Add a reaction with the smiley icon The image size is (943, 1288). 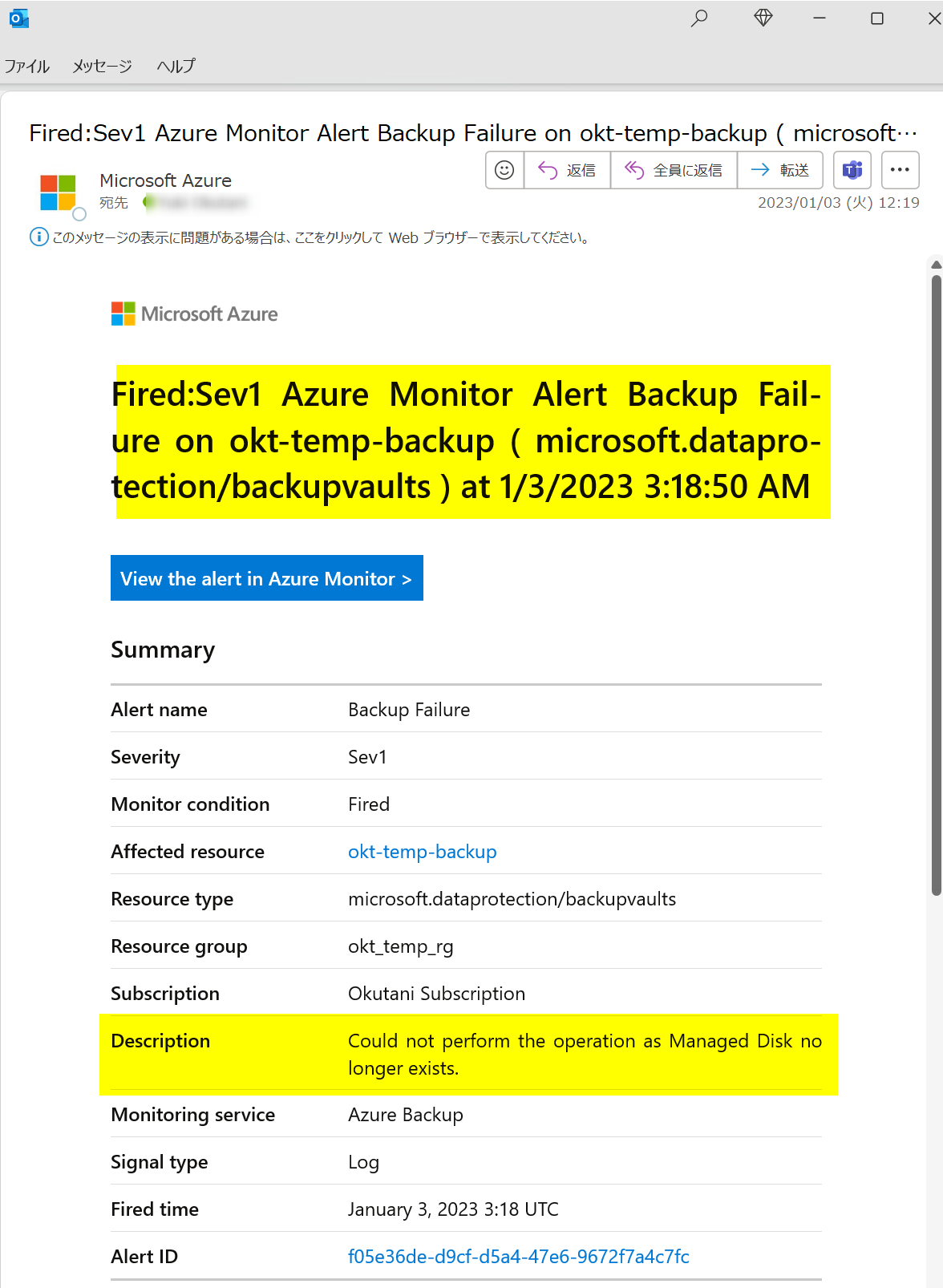[504, 170]
